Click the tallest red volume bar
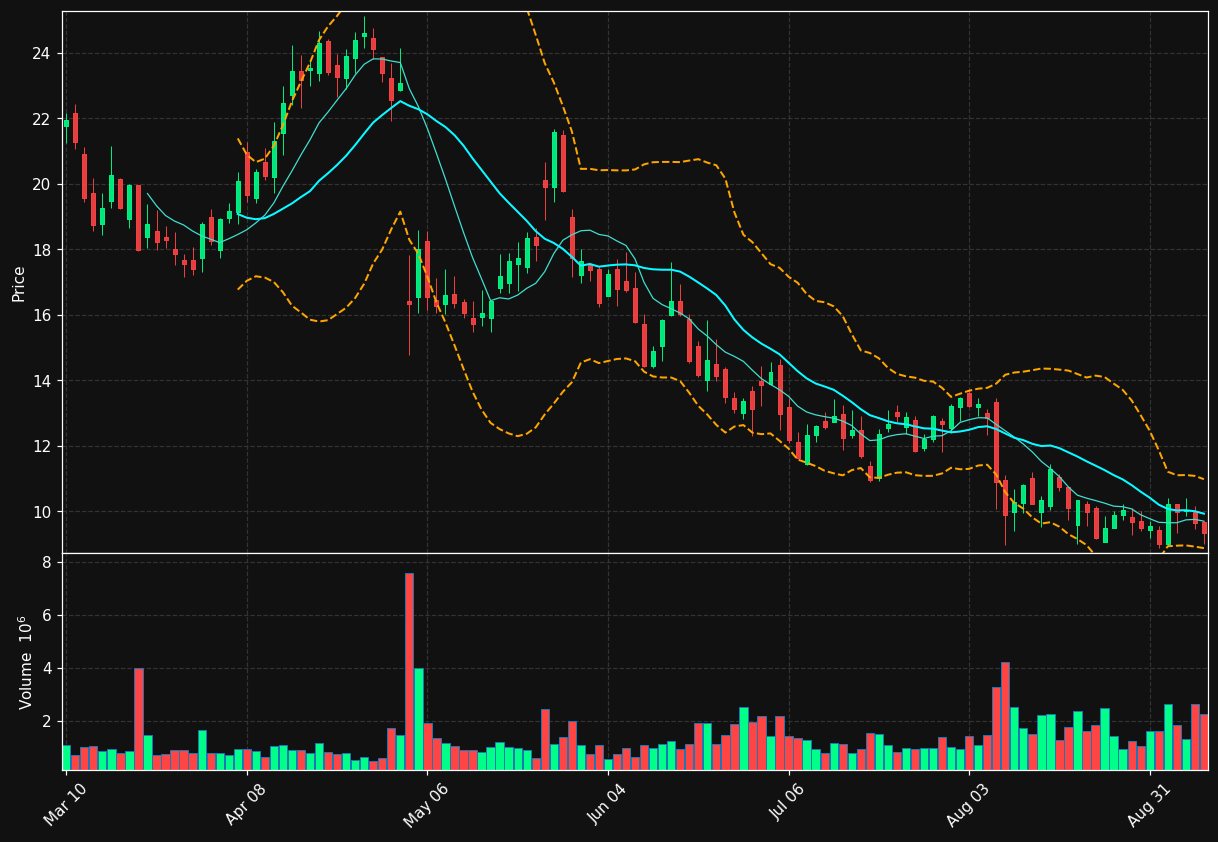The height and width of the screenshot is (842, 1218). point(409,671)
